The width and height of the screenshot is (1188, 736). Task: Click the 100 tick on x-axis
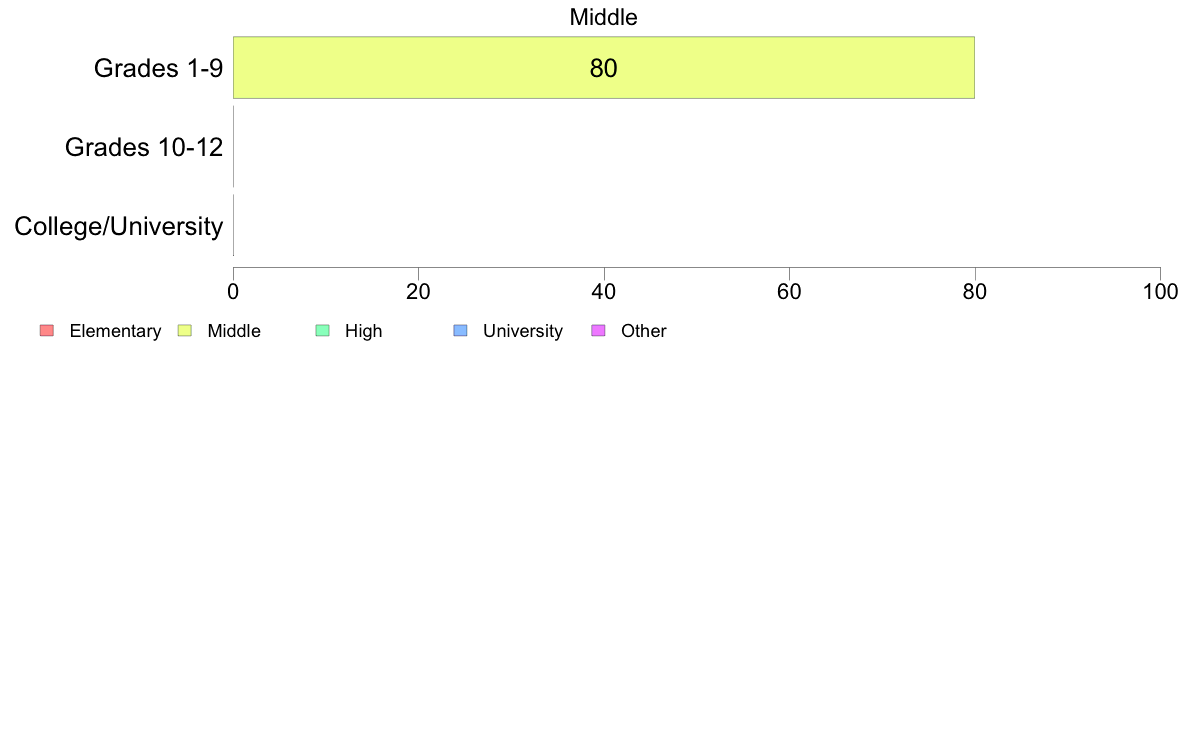[1160, 292]
